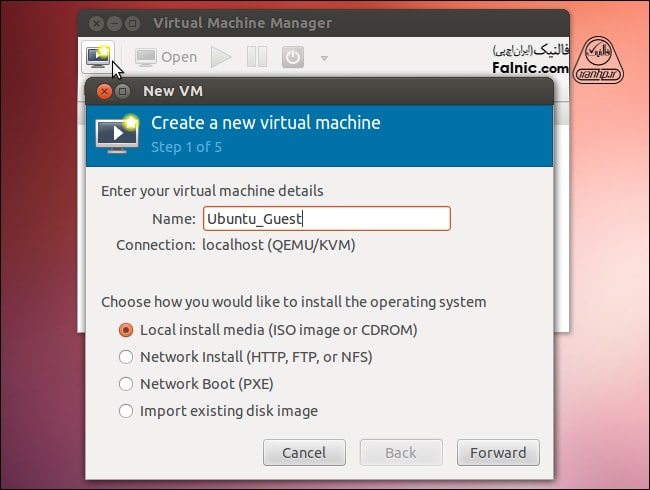This screenshot has height=490, width=650.
Task: Click the Name text field
Action: [326, 218]
